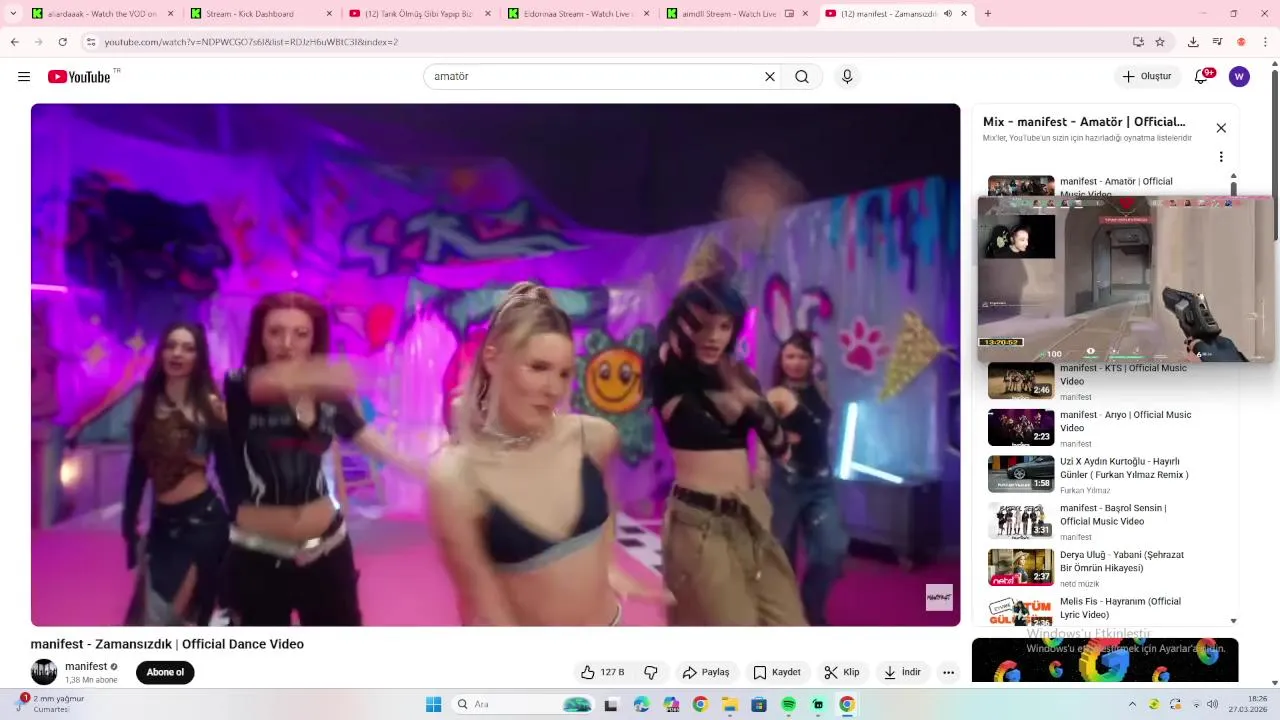Viewport: 1280px width, 720px height.
Task: Open Spotify from the taskbar
Action: pos(788,704)
